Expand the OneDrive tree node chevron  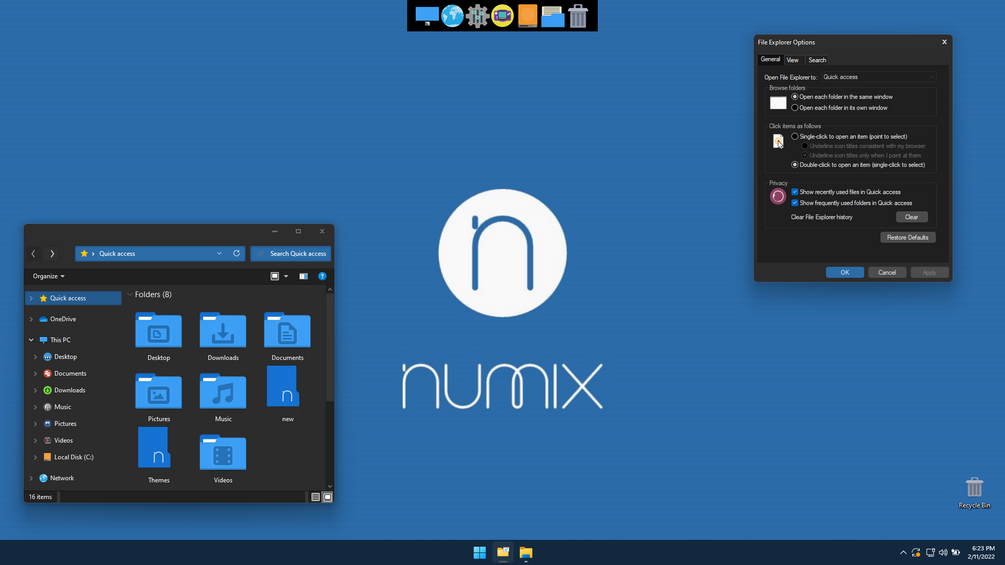pos(31,319)
